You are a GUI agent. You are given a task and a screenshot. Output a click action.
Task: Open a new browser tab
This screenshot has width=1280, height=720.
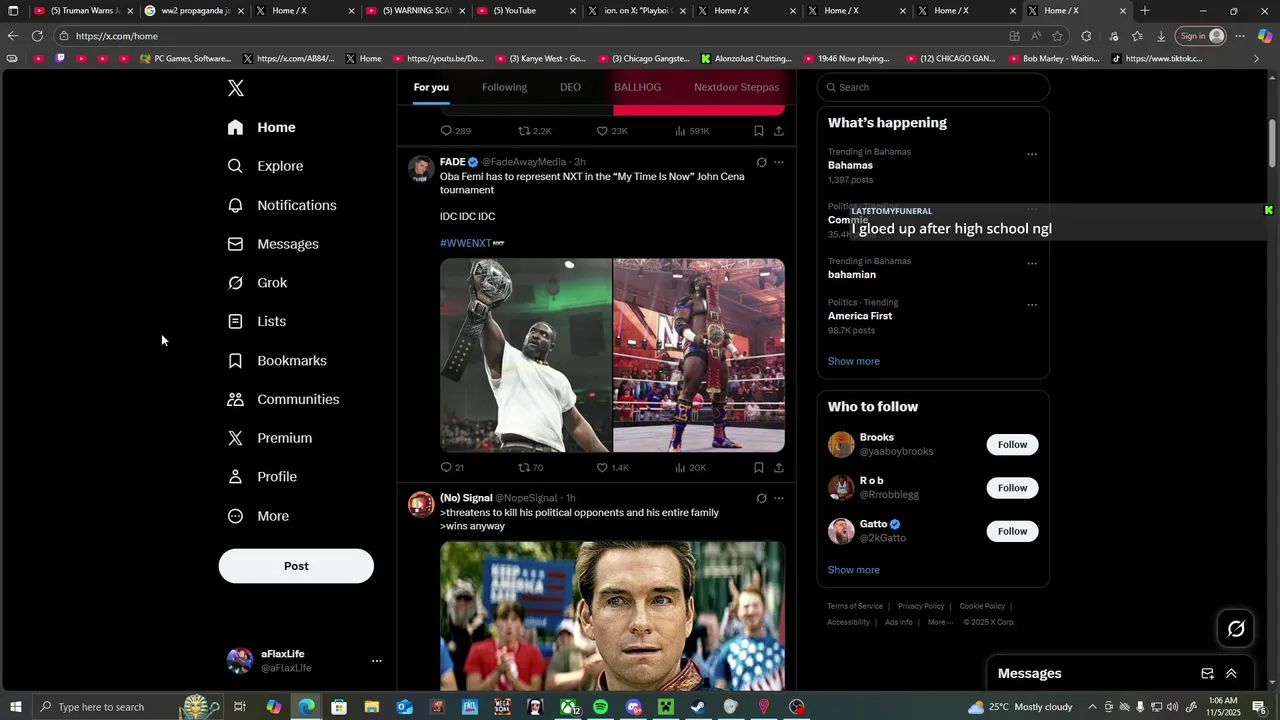[x=1145, y=11]
